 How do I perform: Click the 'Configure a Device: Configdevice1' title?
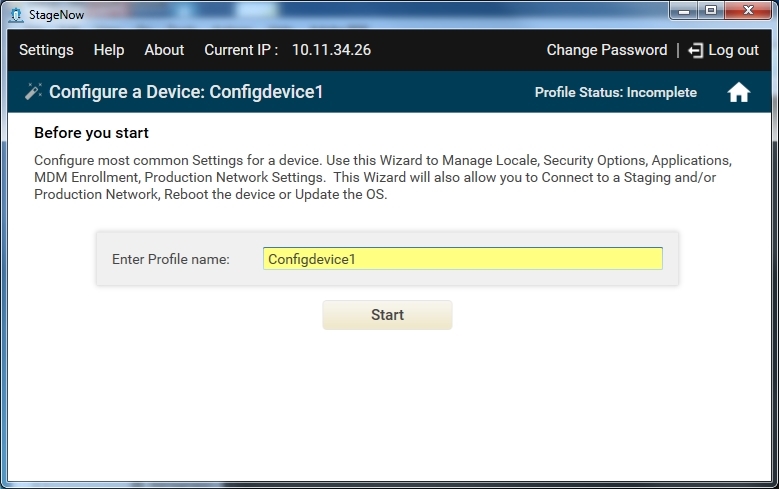pos(186,93)
